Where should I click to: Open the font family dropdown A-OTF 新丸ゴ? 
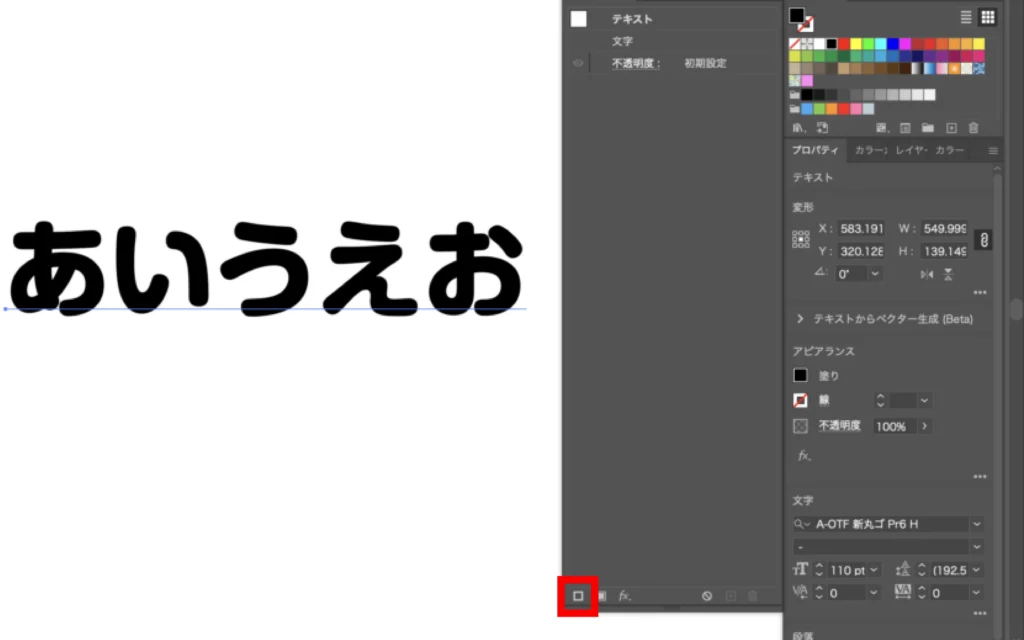[x=976, y=524]
